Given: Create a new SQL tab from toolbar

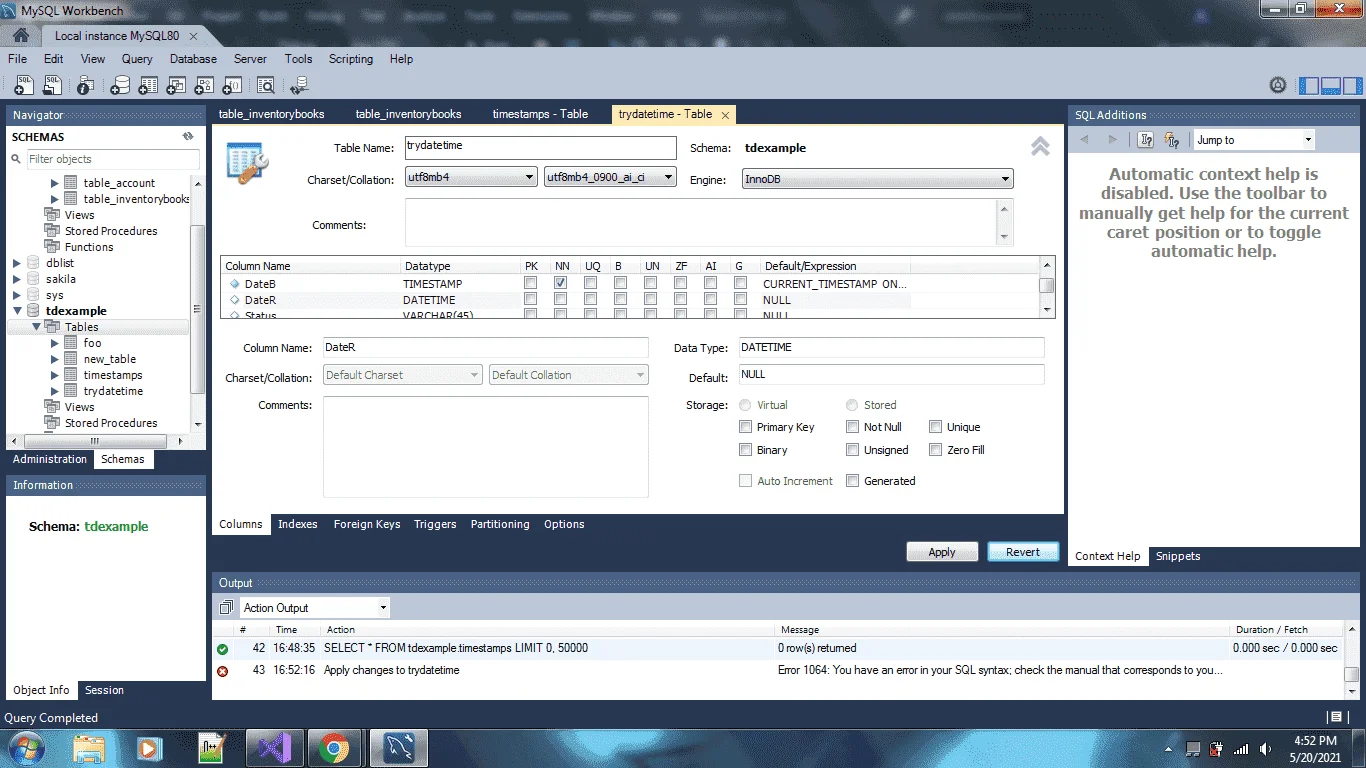Looking at the screenshot, I should [x=23, y=86].
